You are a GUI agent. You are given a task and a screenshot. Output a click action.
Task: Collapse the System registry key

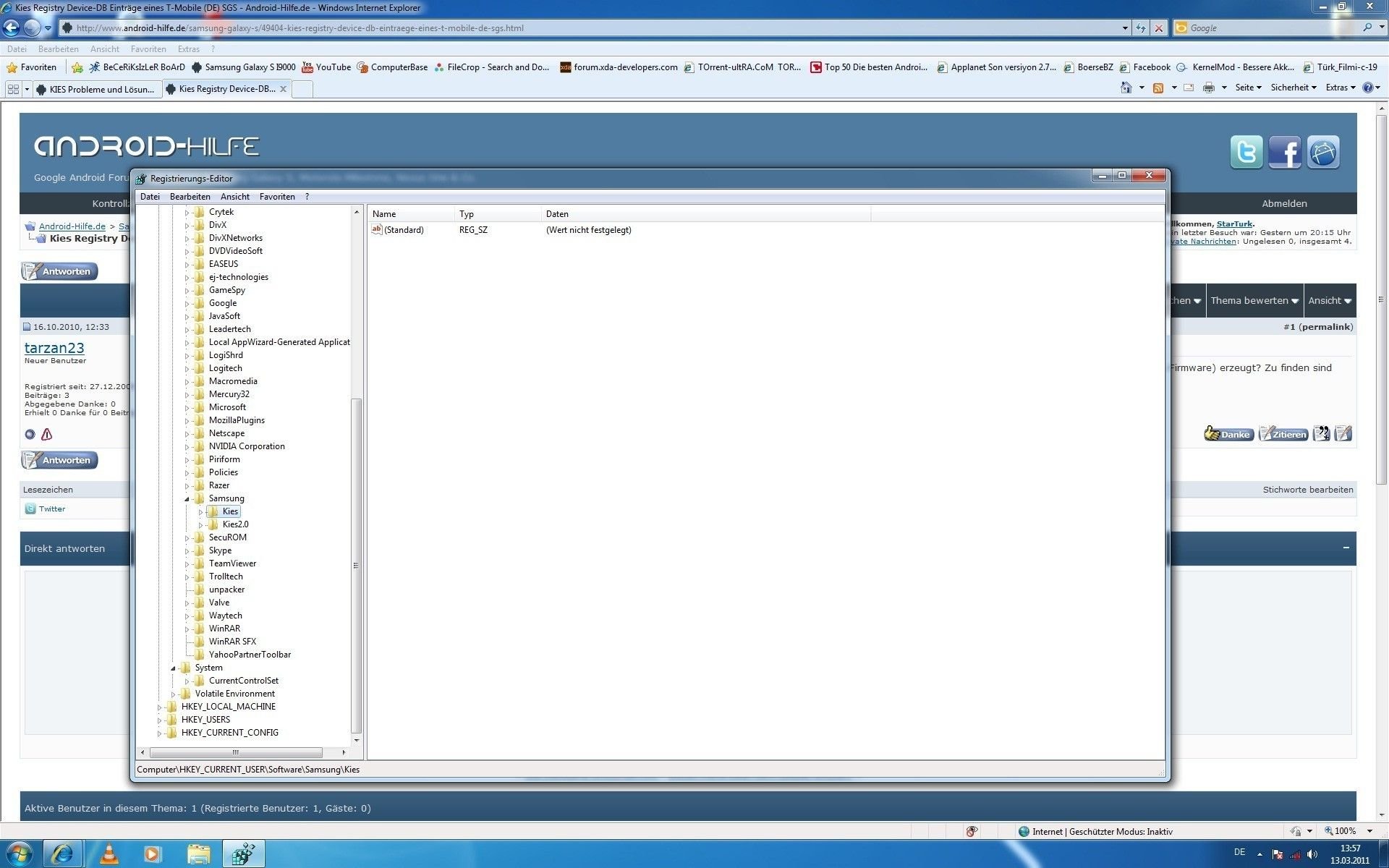pyautogui.click(x=173, y=668)
